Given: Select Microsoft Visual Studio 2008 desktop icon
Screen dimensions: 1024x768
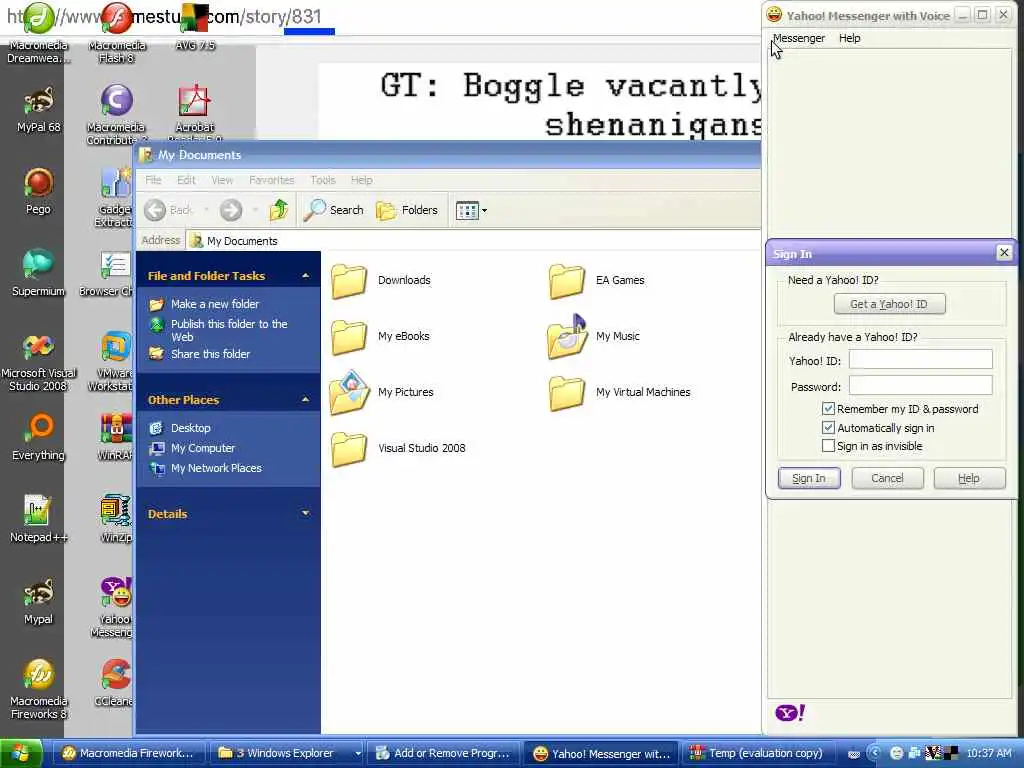Looking at the screenshot, I should [x=39, y=362].
